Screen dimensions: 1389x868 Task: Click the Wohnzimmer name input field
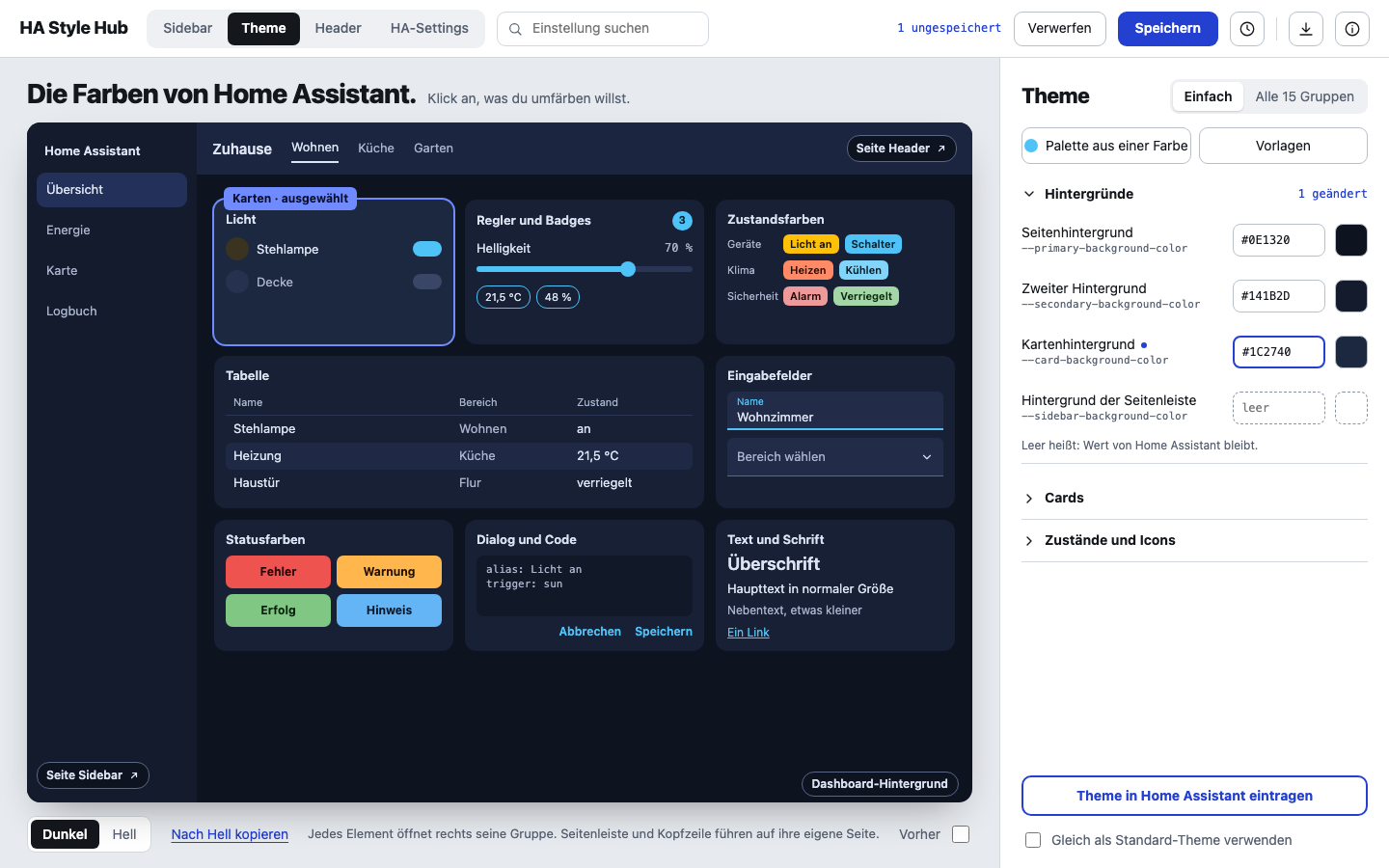tap(835, 411)
